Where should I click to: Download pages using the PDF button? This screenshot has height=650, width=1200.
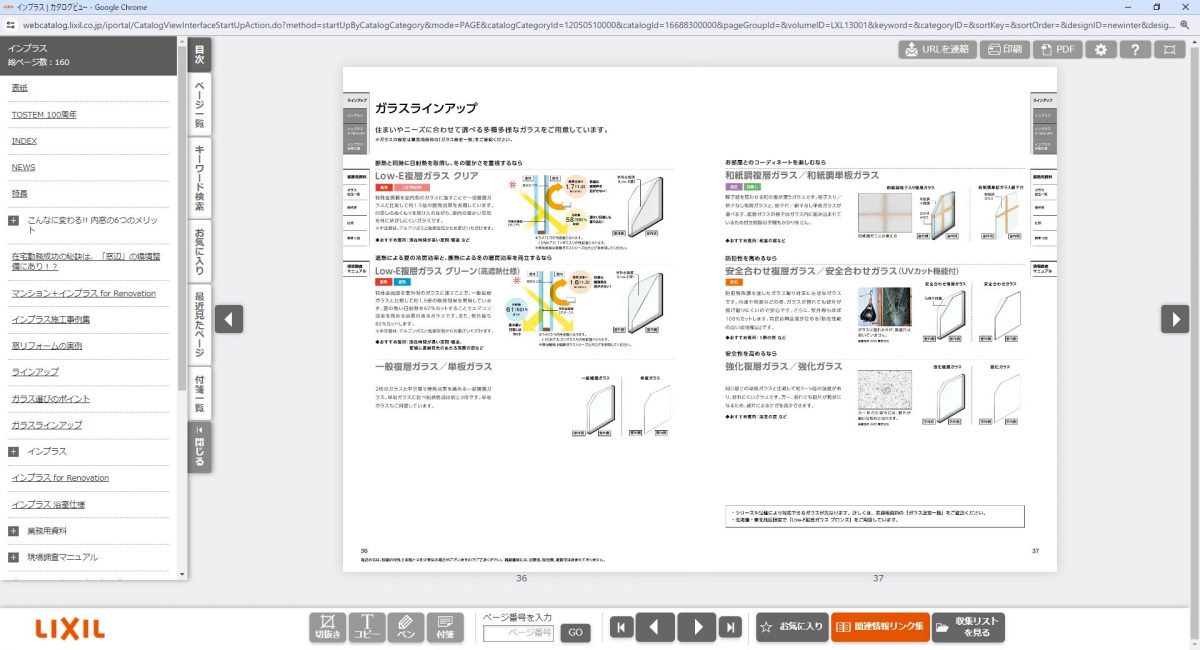coord(1056,49)
